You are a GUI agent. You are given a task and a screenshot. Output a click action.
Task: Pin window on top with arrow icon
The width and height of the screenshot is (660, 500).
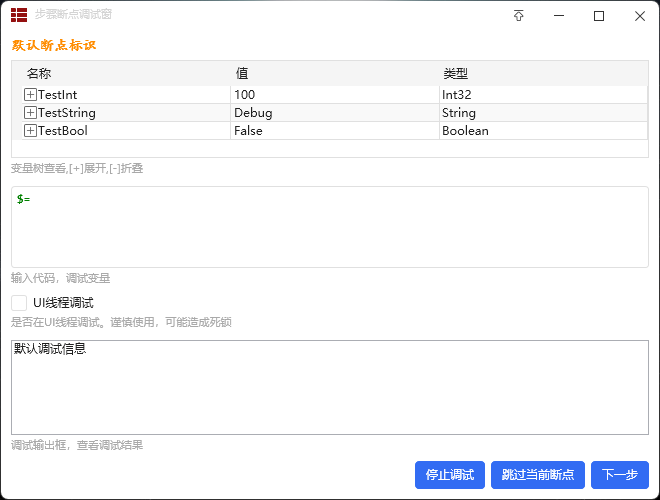[519, 16]
